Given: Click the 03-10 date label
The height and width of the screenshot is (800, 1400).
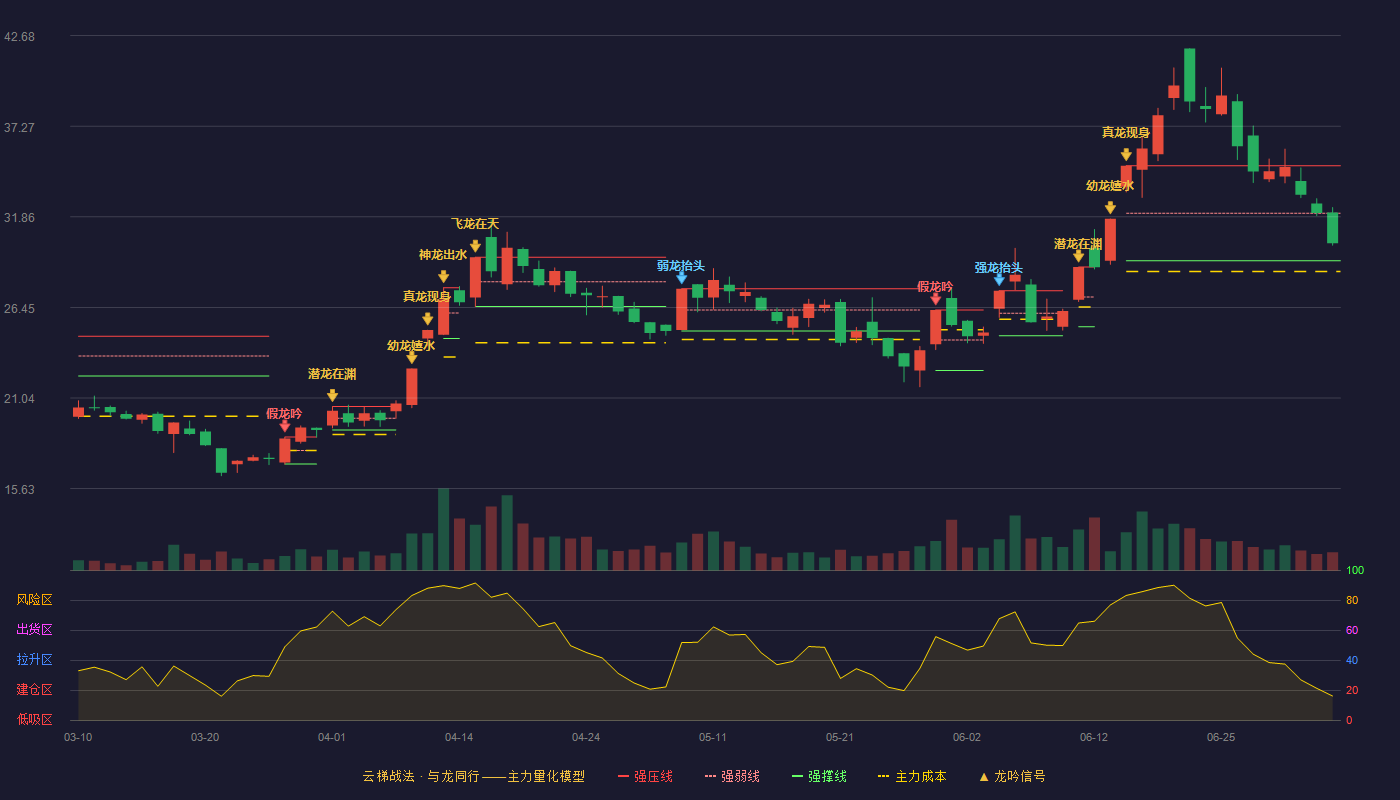Looking at the screenshot, I should 78,737.
